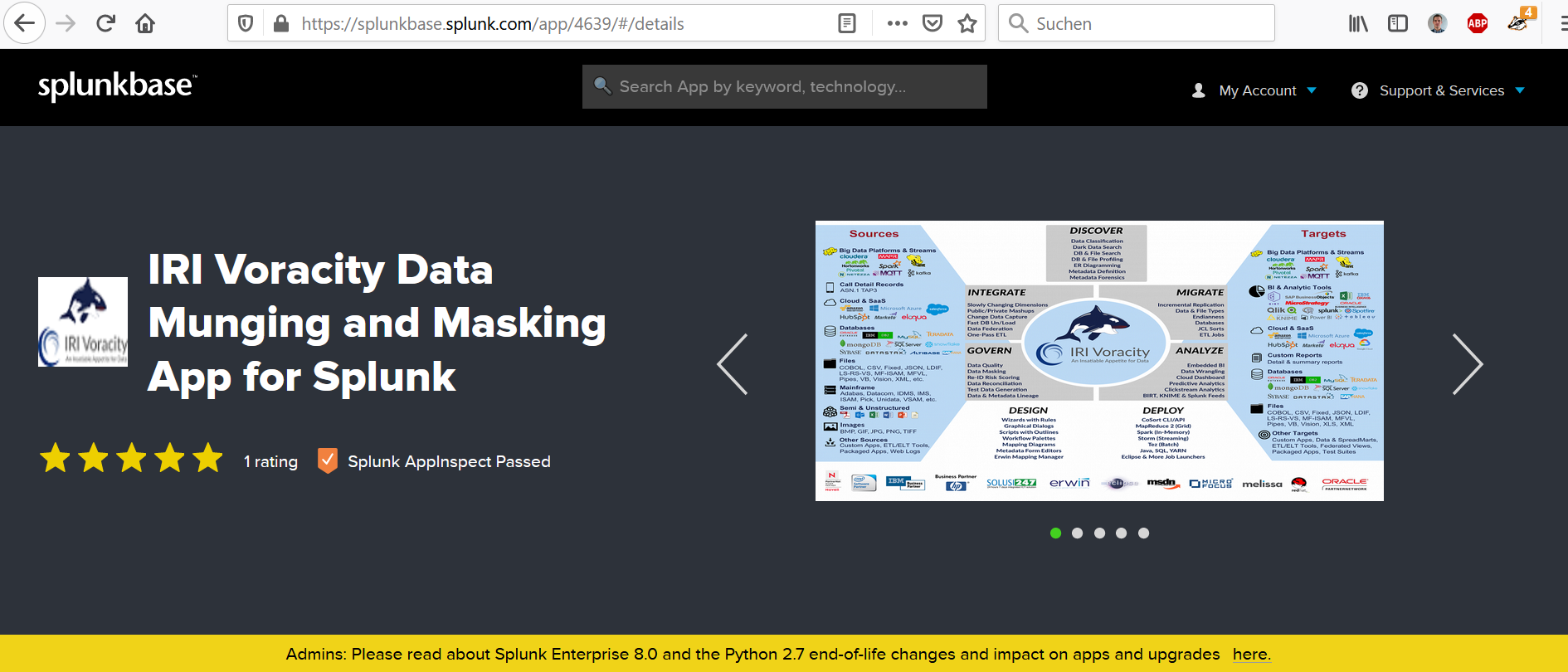Image resolution: width=1568 pixels, height=672 pixels.
Task: Go forward in browser history
Action: (66, 24)
